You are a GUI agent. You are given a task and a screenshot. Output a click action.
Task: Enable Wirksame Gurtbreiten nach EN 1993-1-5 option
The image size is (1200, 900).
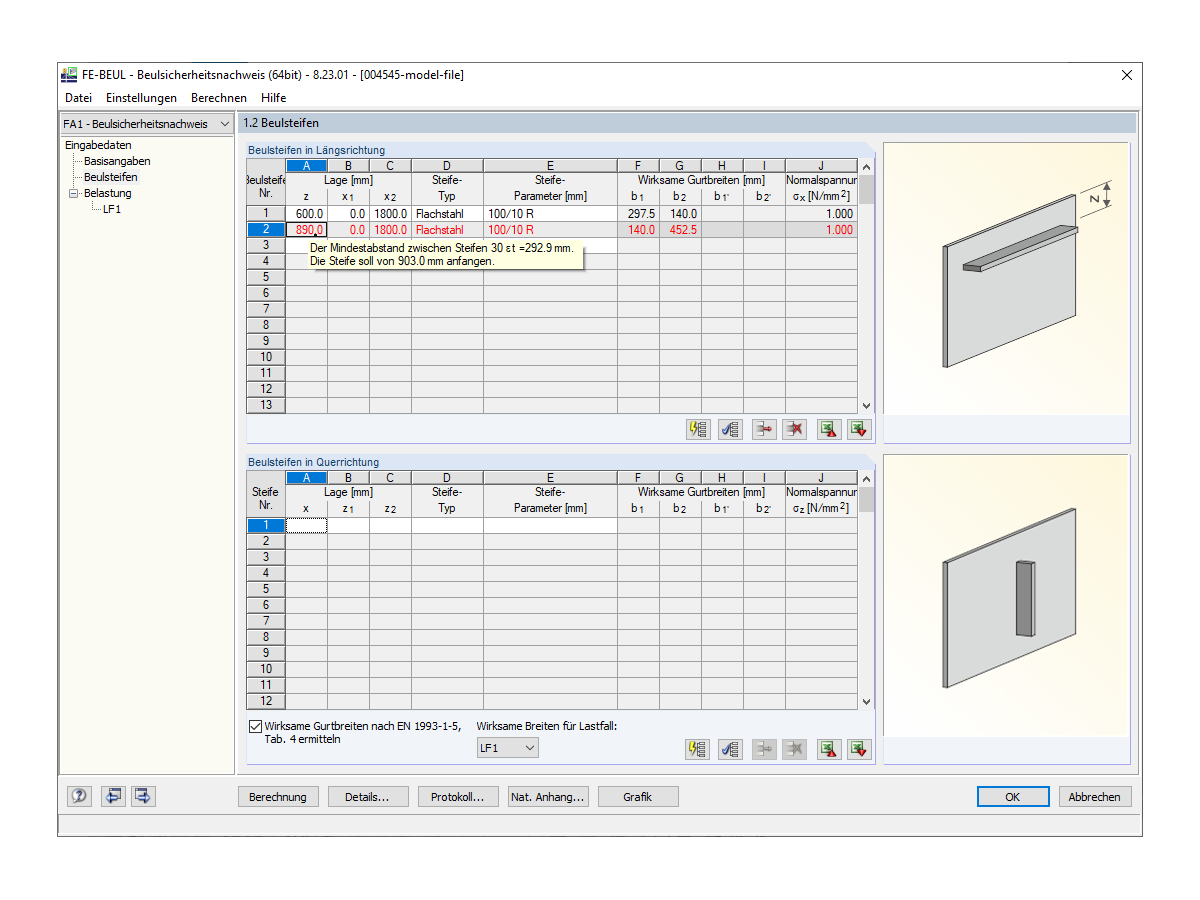tap(255, 725)
